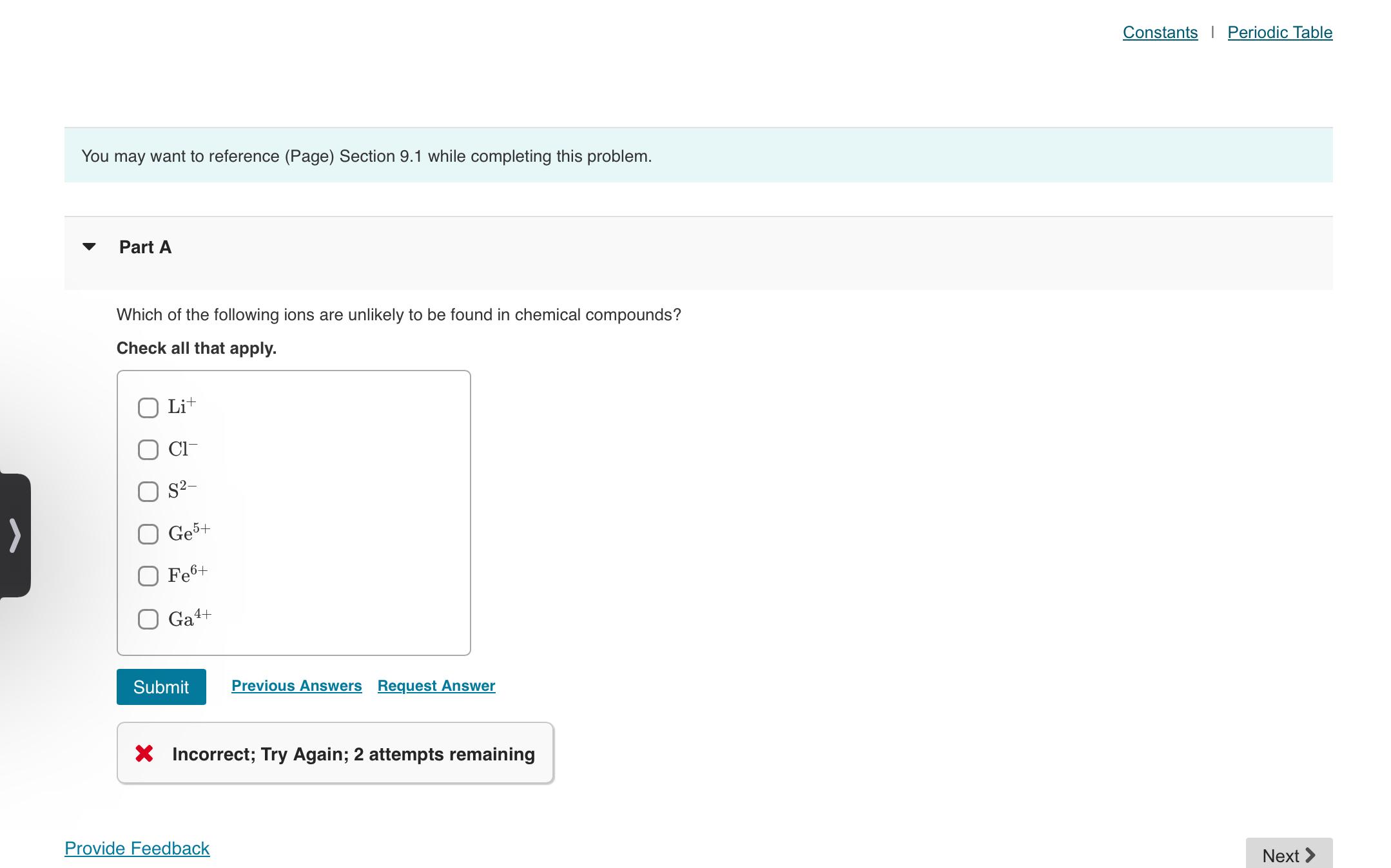The image size is (1391, 868).
Task: Click the Request Answer link
Action: [436, 686]
